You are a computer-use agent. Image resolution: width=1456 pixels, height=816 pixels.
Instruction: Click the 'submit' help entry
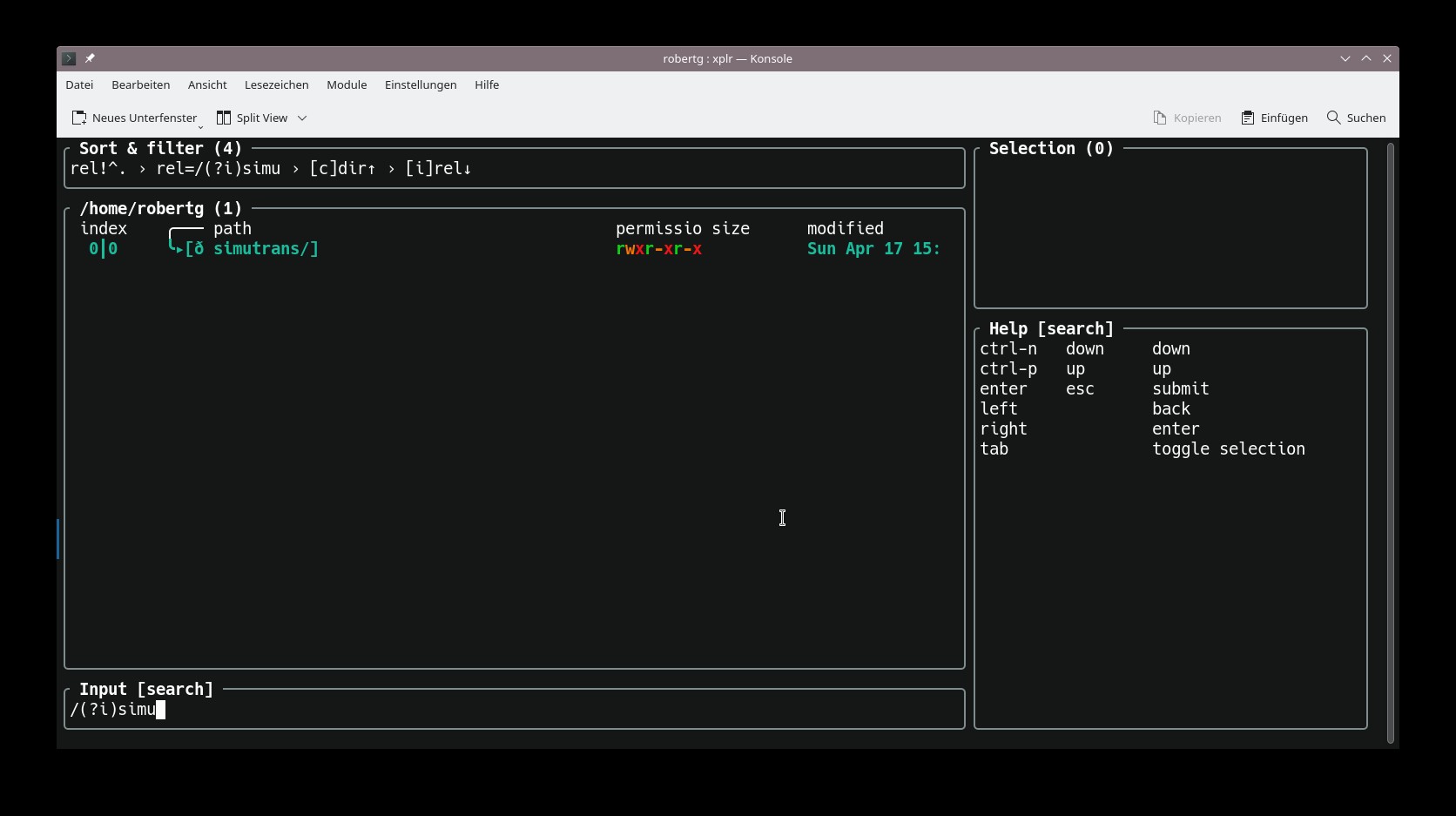point(1181,389)
